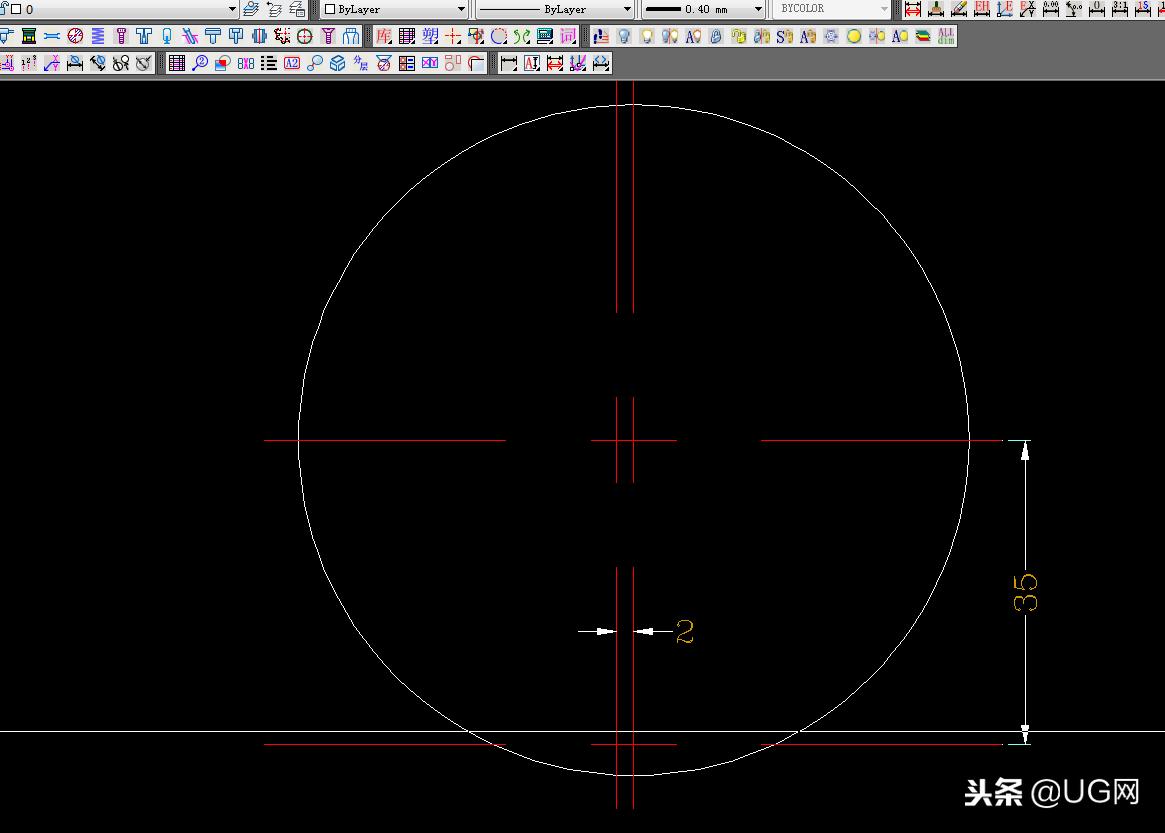Click the ByLayer color swatch box
1165x833 pixels.
tap(330, 9)
